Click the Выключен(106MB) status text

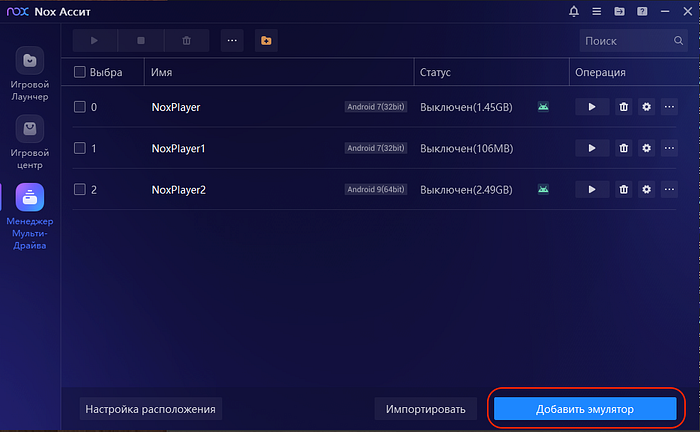tap(467, 148)
